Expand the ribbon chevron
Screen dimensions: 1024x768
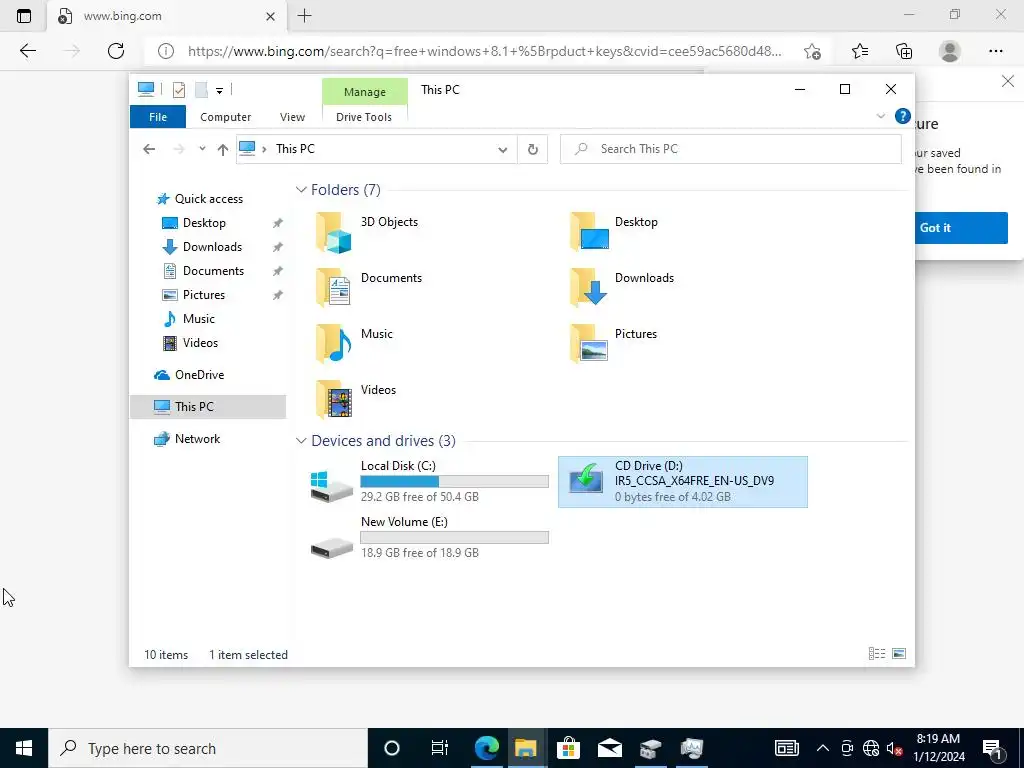tap(880, 116)
